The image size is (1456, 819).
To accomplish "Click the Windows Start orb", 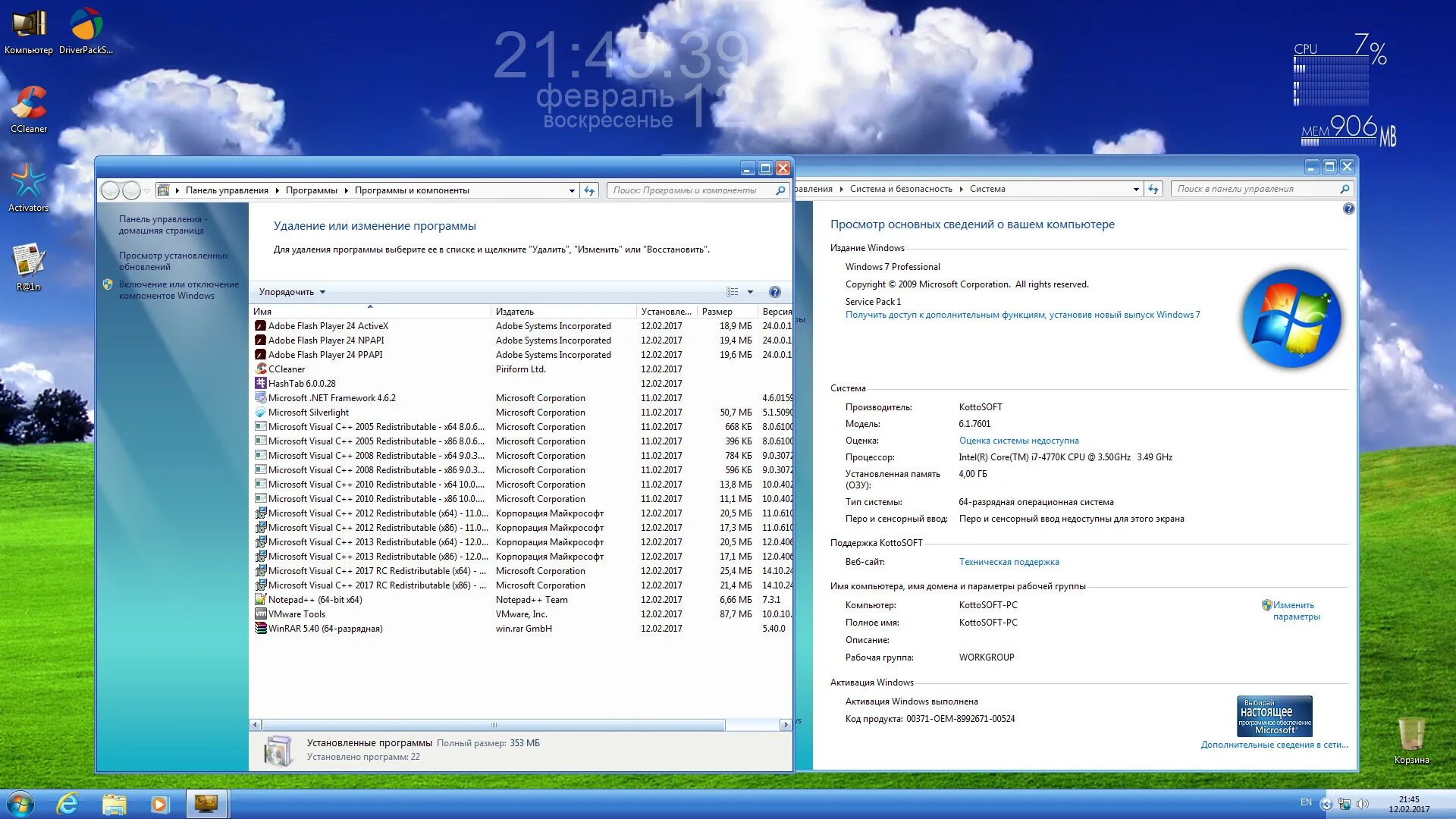I will pyautogui.click(x=20, y=804).
